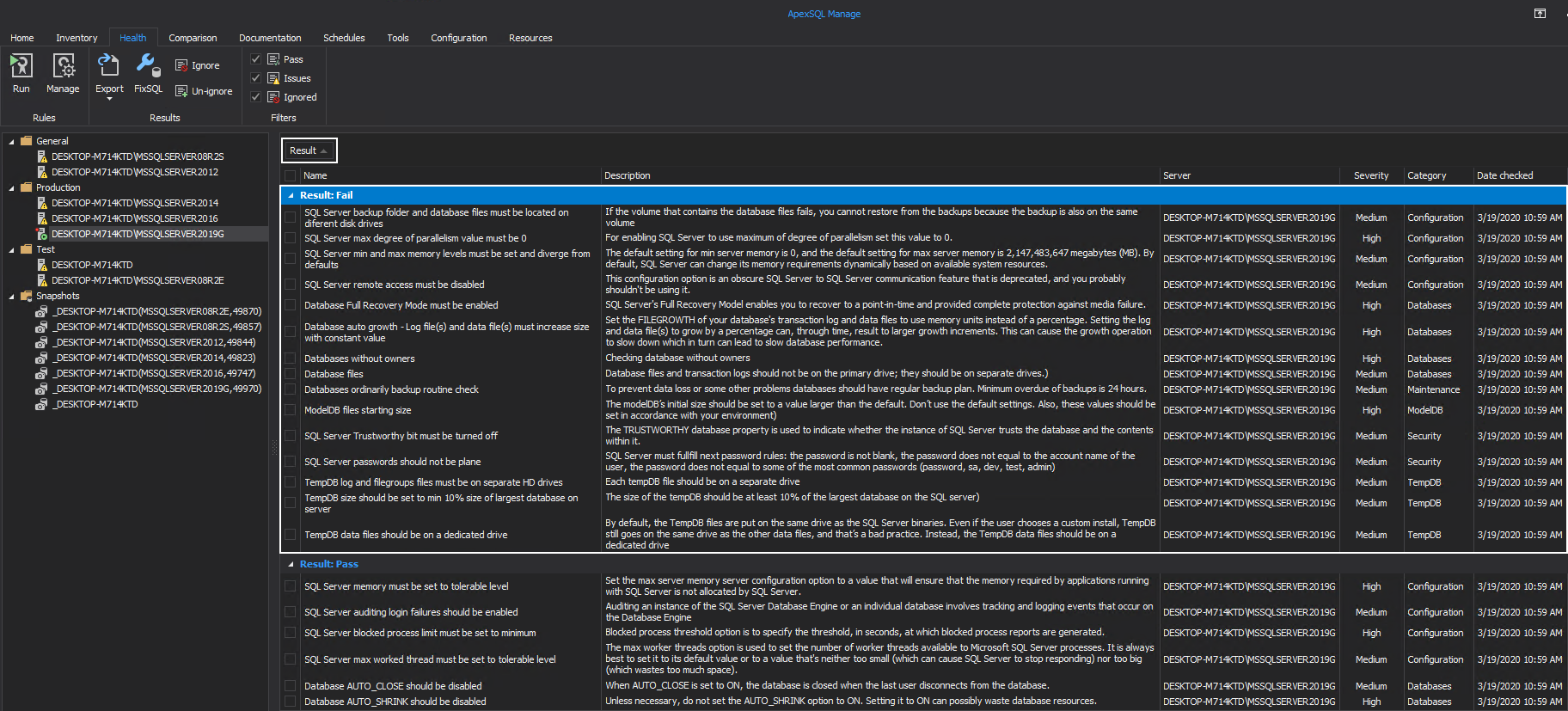Click the _DESKTOP-M714KTD snapshot camera icon
Viewport: 1568px width, 711px height.
pyautogui.click(x=41, y=404)
